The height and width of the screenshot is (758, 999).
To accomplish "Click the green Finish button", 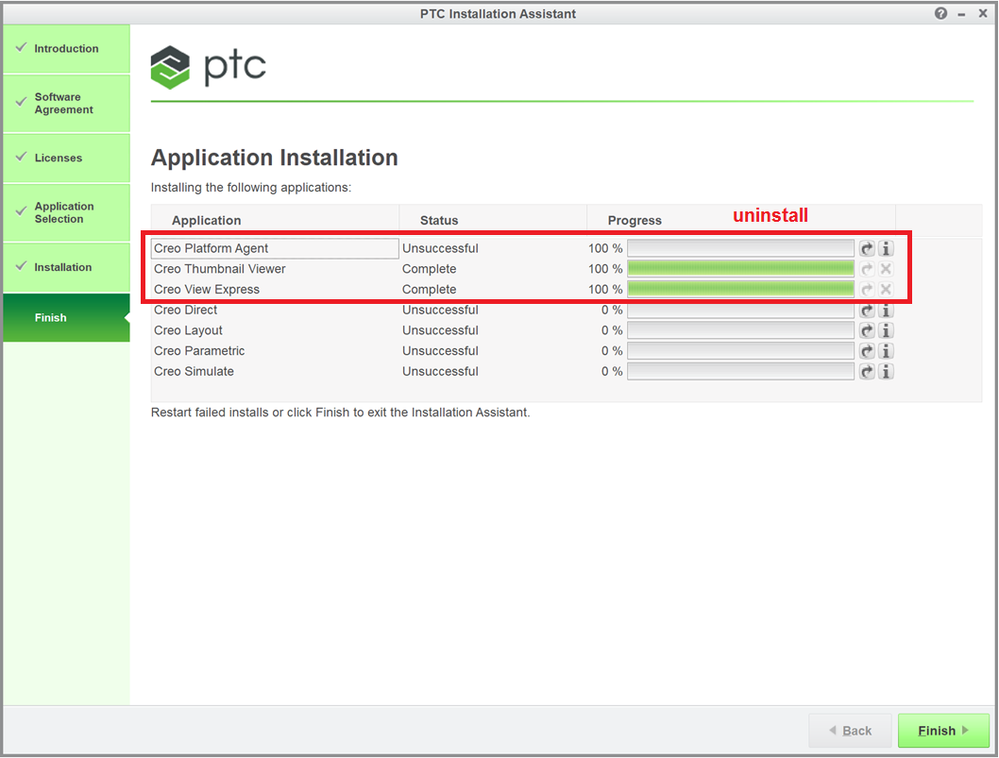I will (943, 731).
